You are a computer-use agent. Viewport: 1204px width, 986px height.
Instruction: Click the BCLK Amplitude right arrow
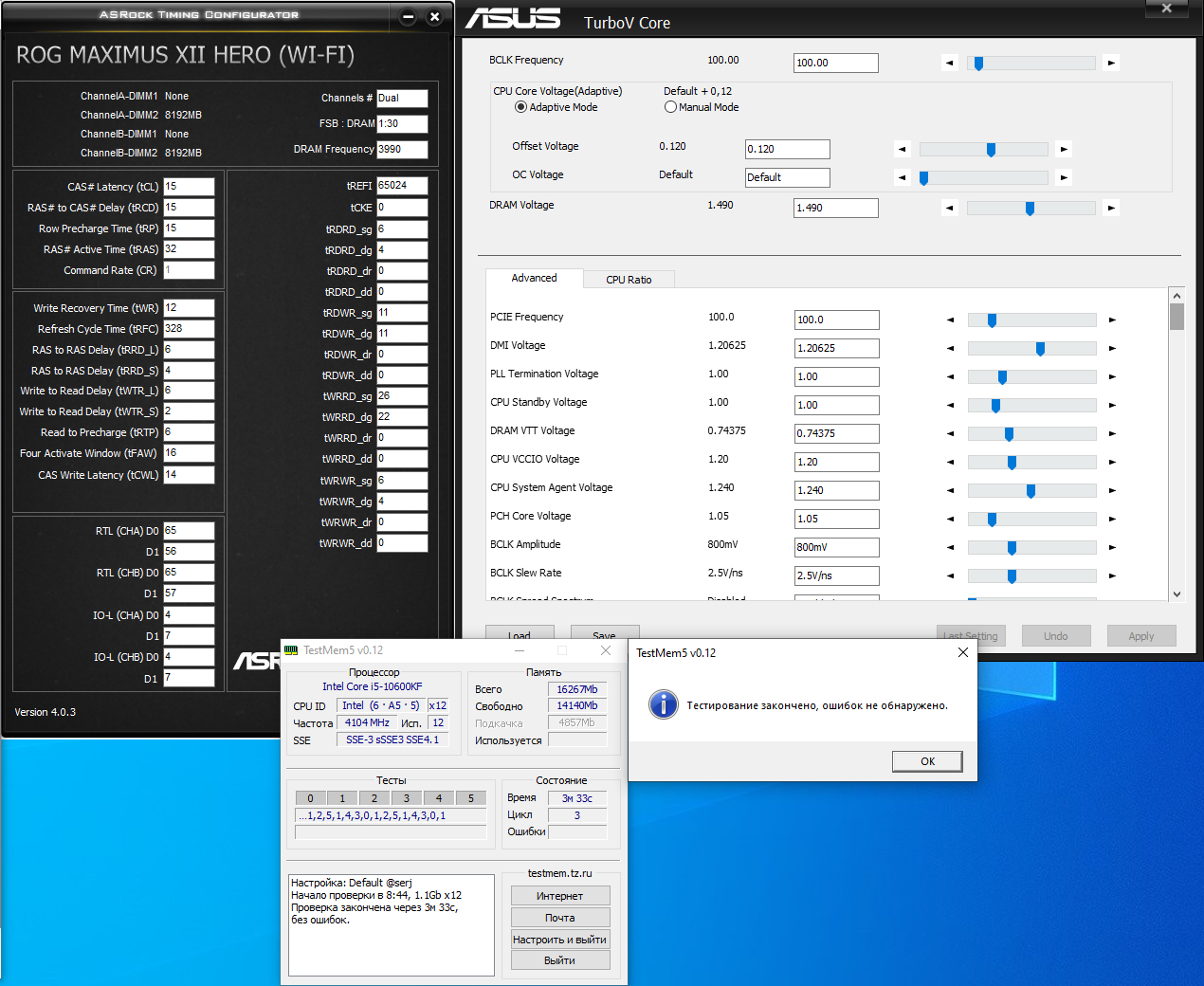click(1112, 548)
